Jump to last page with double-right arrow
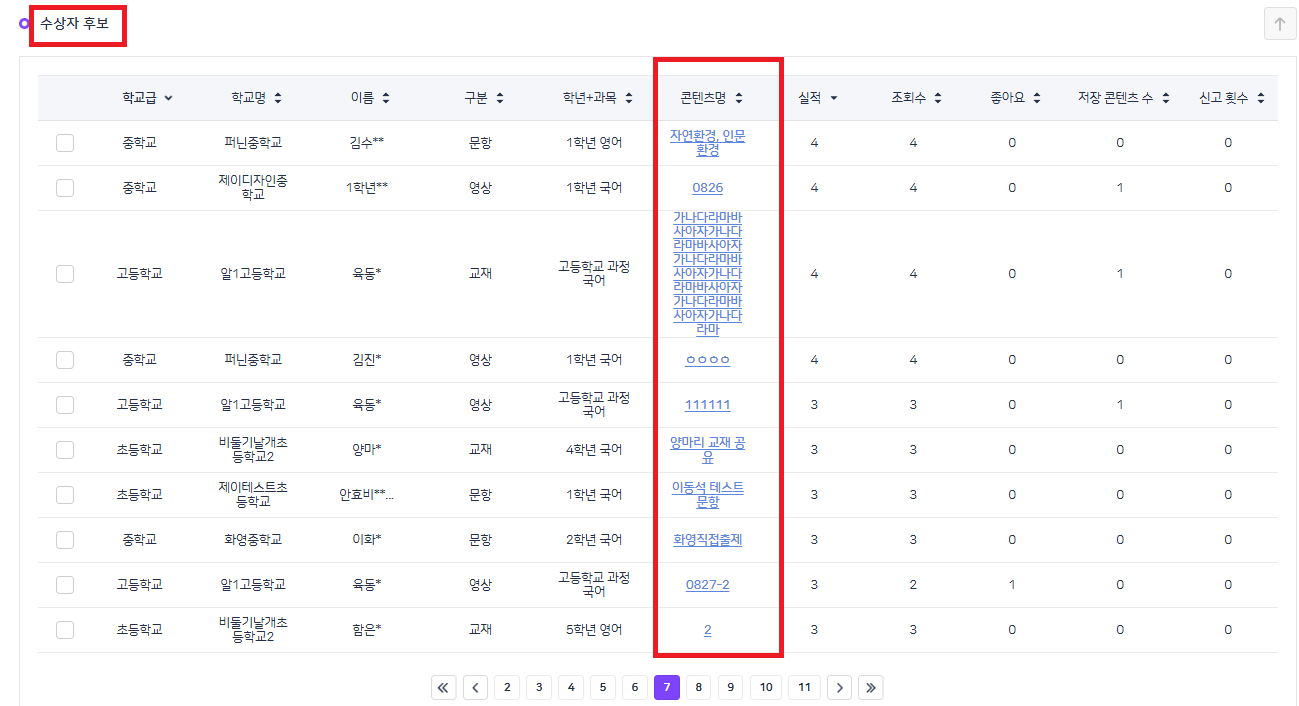1299x706 pixels. [870, 687]
